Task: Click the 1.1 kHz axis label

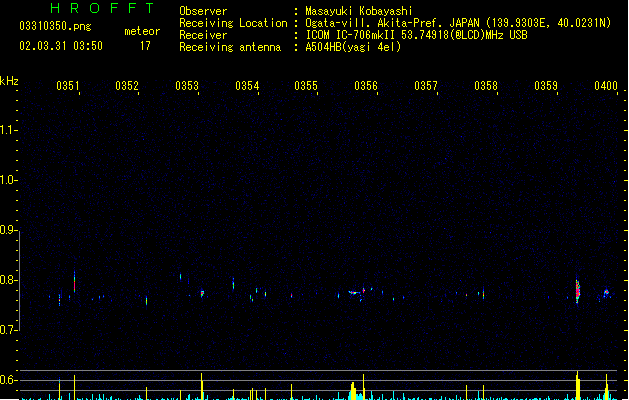Action: pos(7,130)
